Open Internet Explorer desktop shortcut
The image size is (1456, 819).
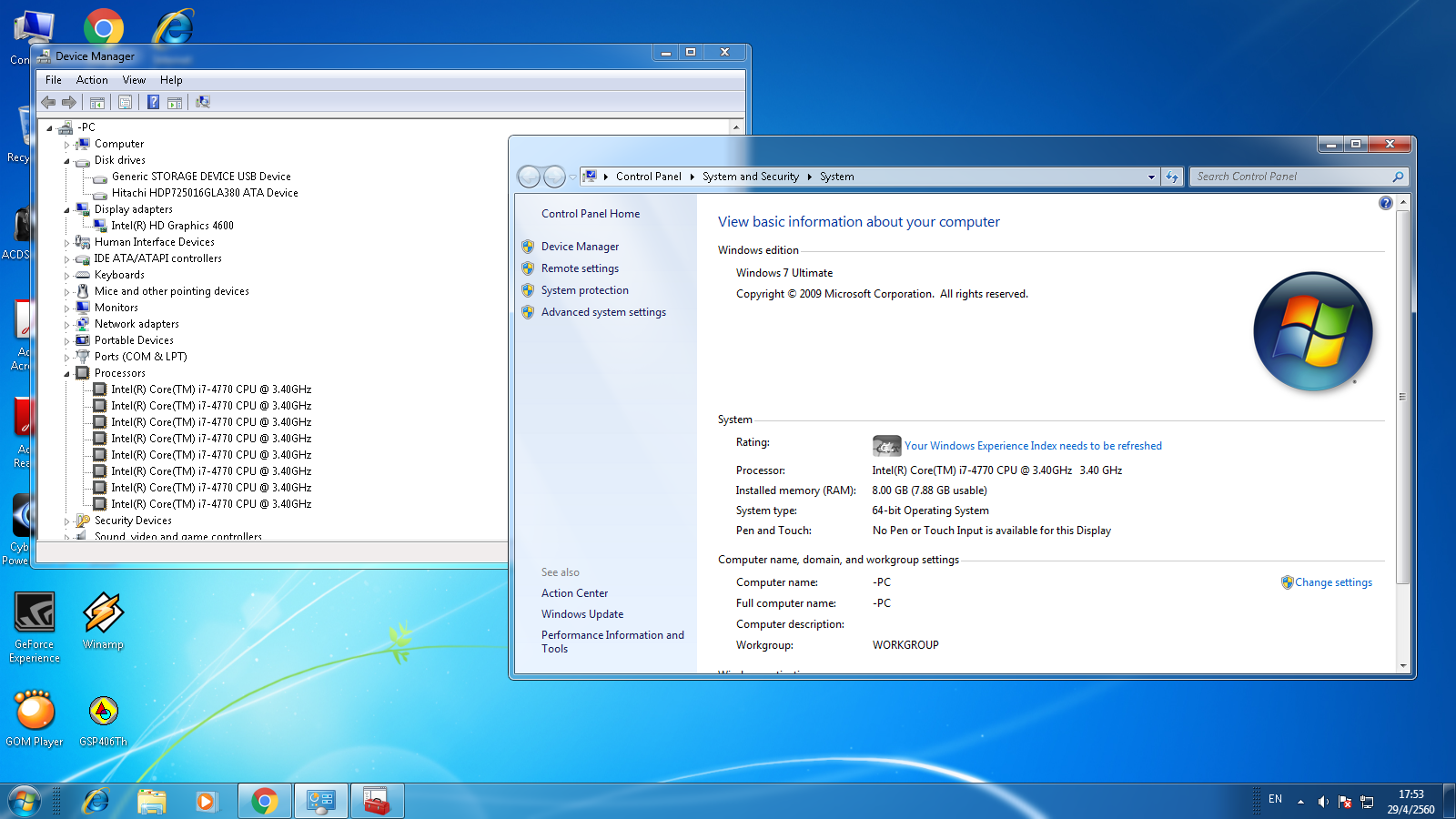(x=172, y=28)
